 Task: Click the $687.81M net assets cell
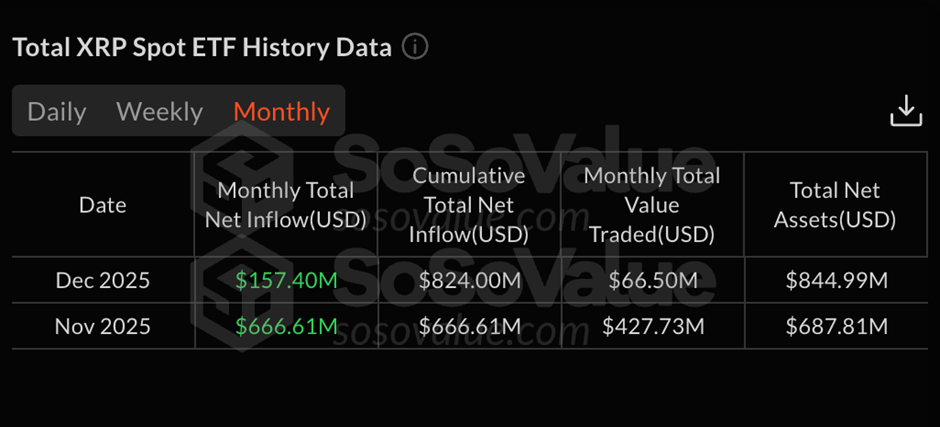(836, 325)
